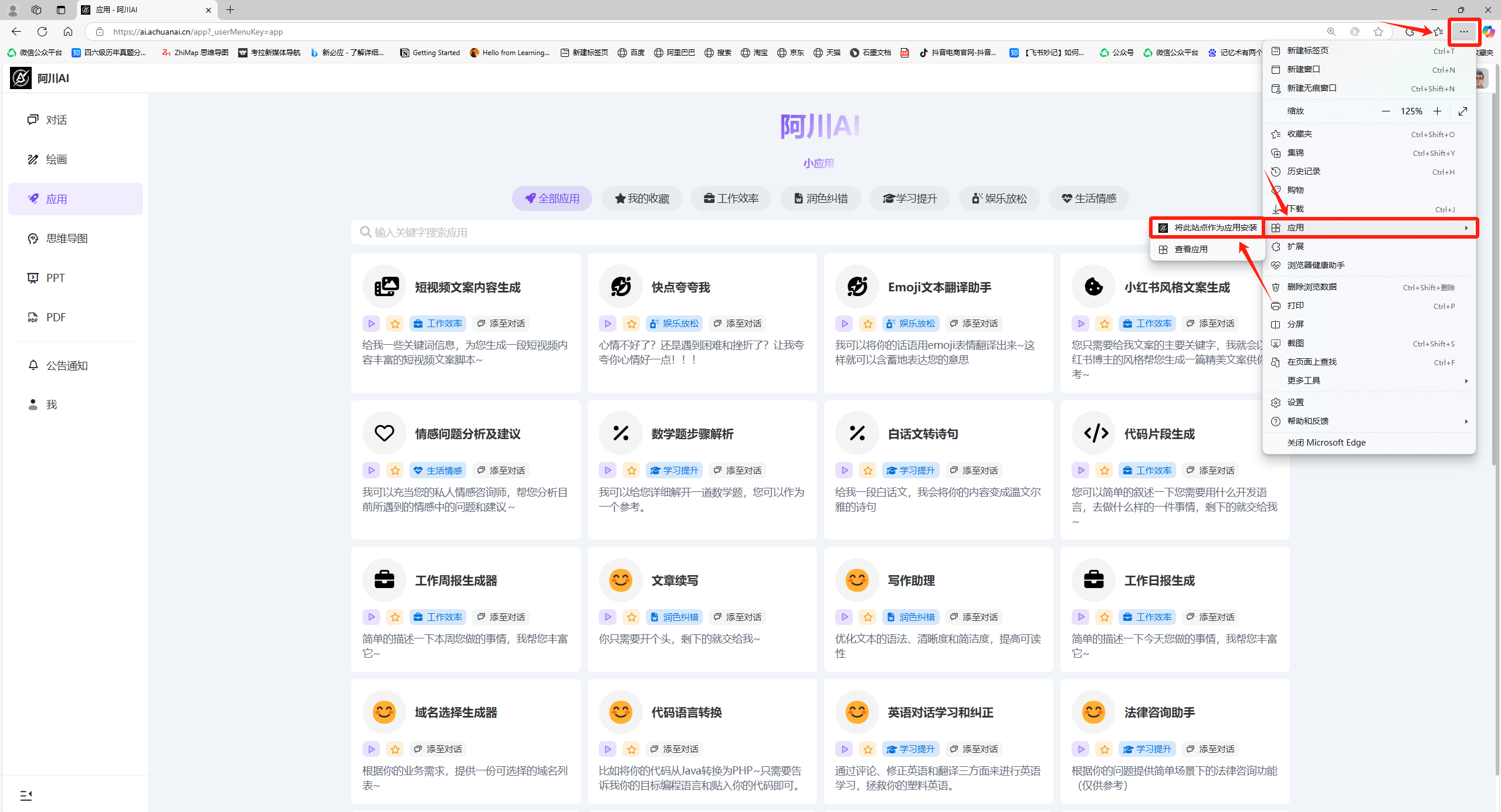Open the PPT sidebar item
Image resolution: width=1501 pixels, height=812 pixels.
75,278
